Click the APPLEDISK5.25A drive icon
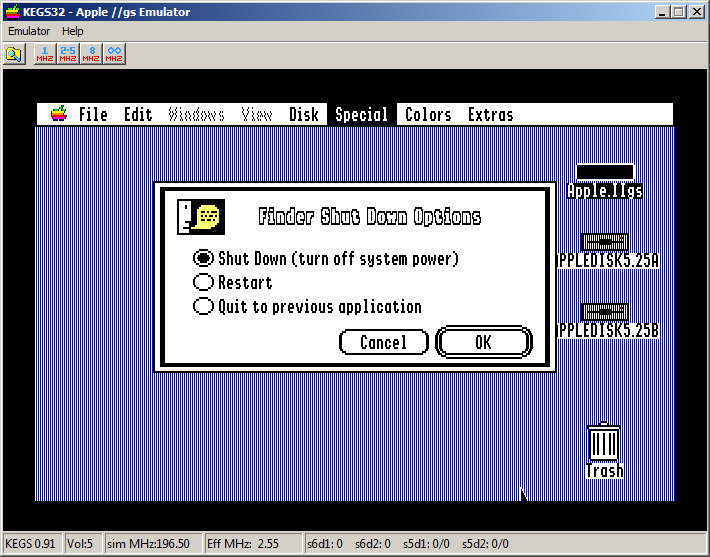 pyautogui.click(x=604, y=243)
